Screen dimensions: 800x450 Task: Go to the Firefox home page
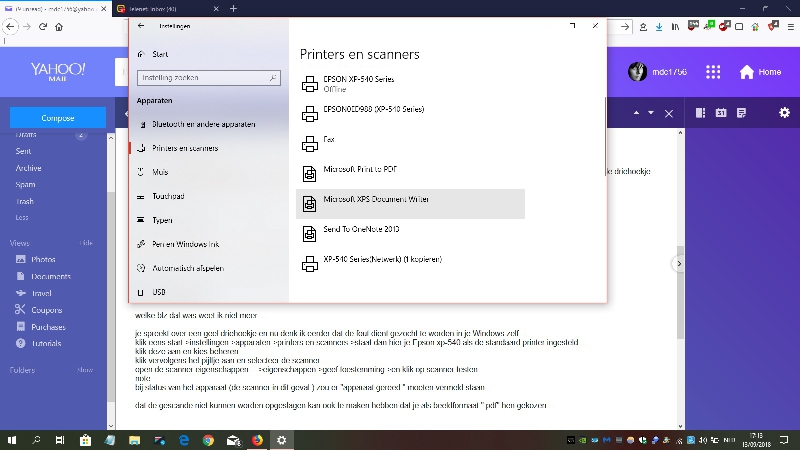(59, 27)
